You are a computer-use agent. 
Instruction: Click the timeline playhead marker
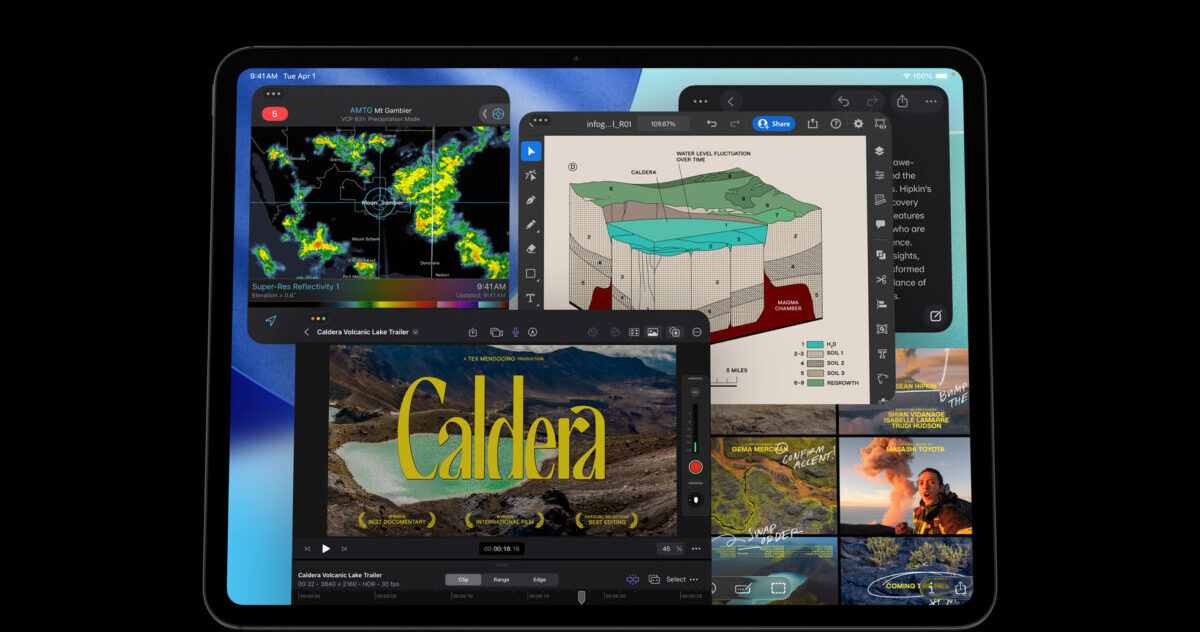581,596
